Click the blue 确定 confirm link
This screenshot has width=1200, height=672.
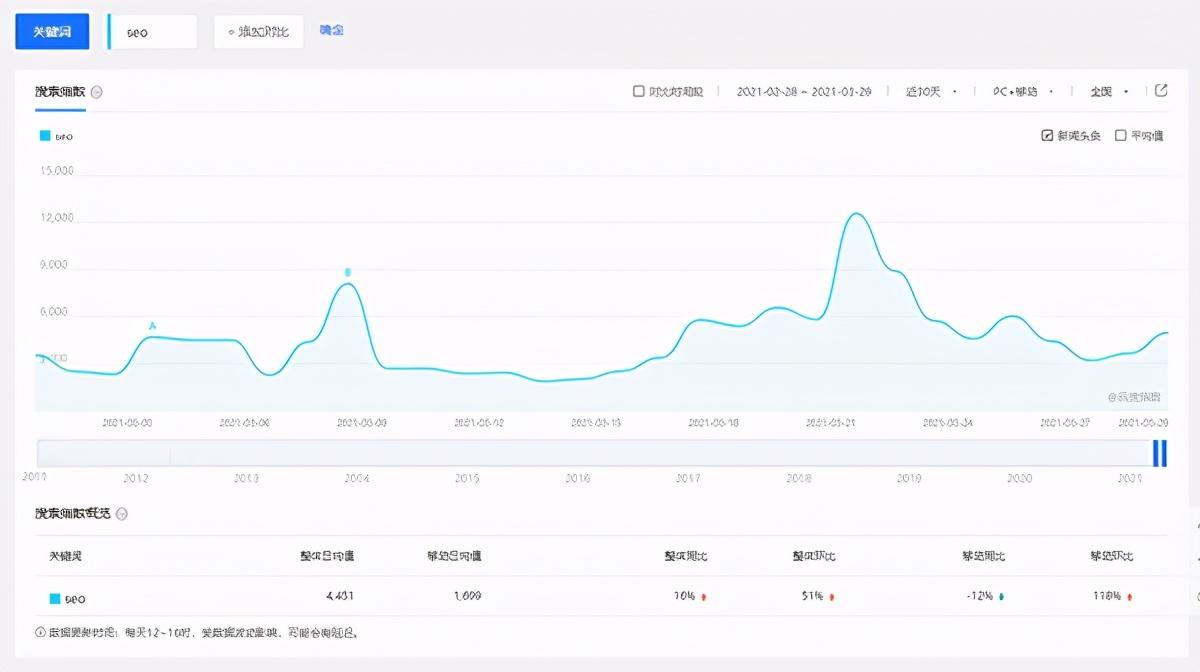pyautogui.click(x=331, y=31)
